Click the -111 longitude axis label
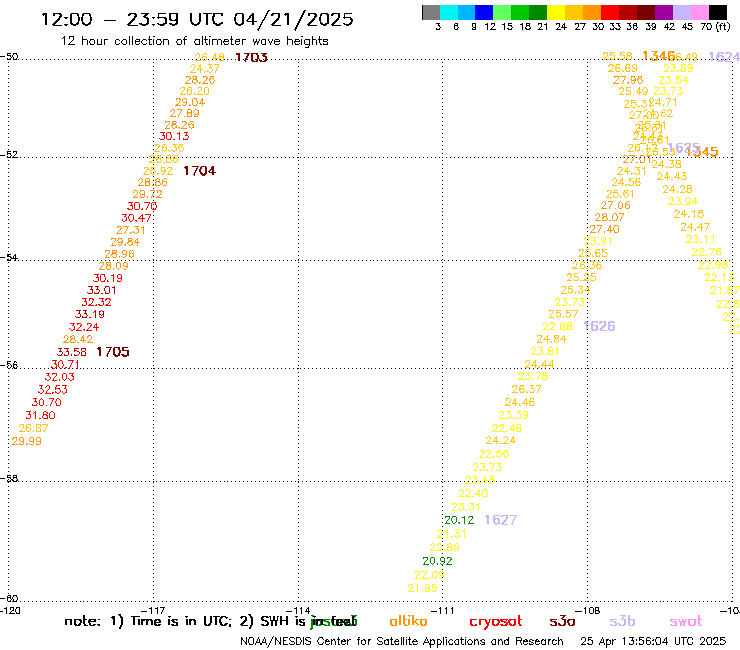 point(443,611)
